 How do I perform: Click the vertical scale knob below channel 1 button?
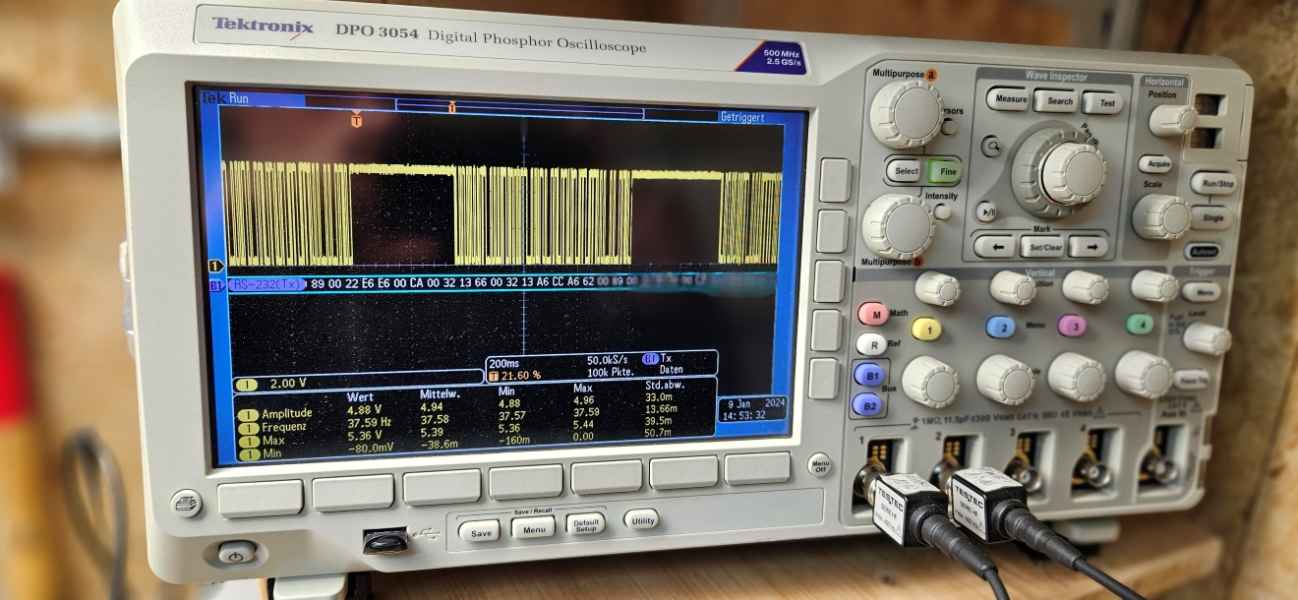tap(930, 381)
